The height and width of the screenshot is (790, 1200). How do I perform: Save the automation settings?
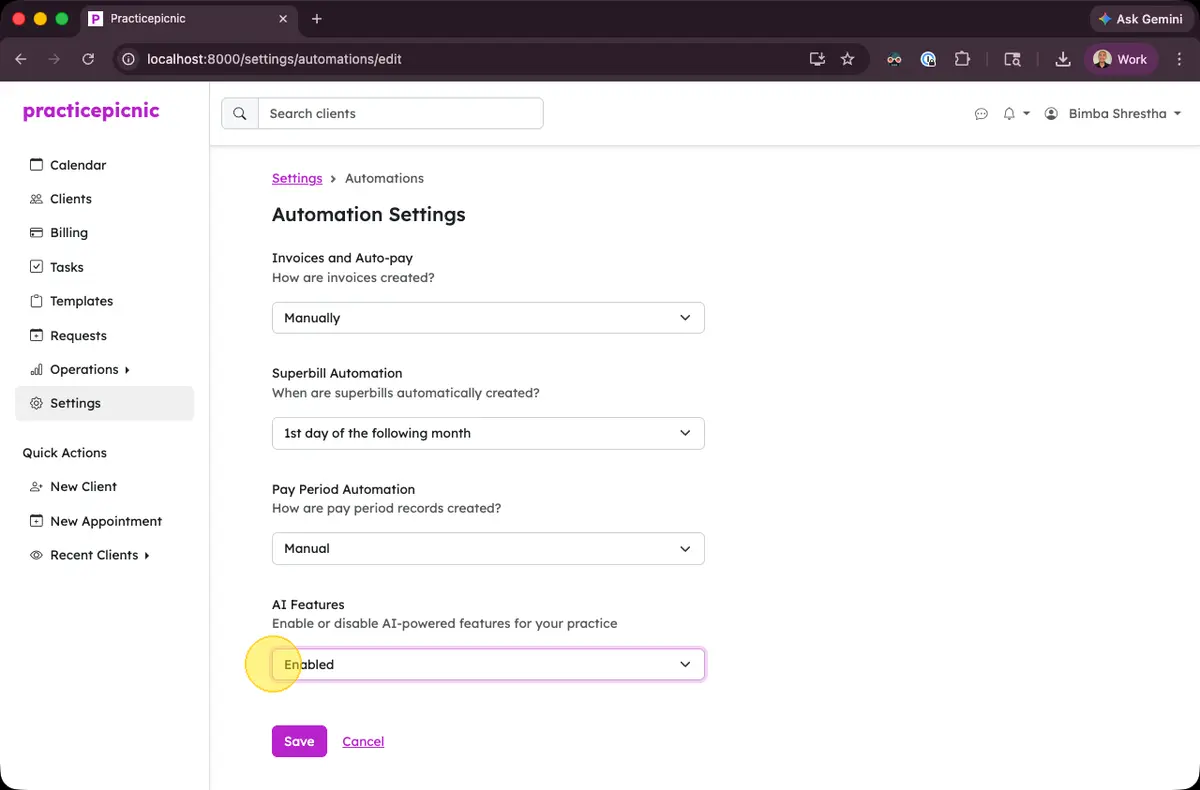click(x=298, y=740)
